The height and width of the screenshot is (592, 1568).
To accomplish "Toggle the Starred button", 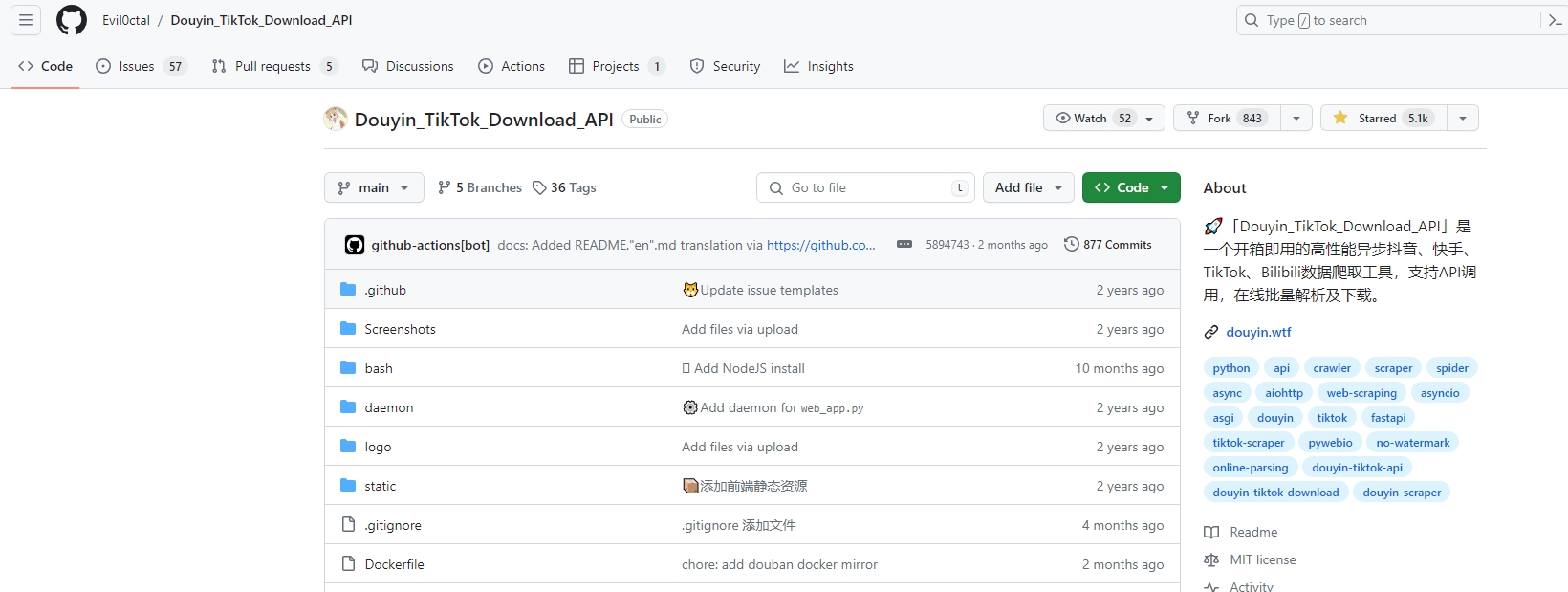I will click(x=1383, y=119).
